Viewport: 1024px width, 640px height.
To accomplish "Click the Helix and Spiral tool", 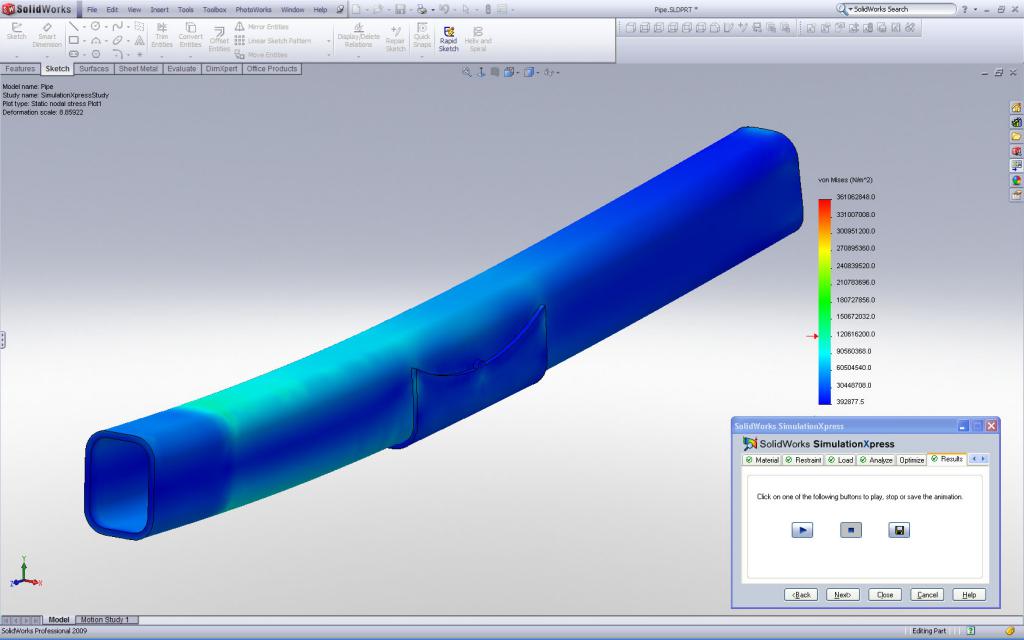I will point(477,39).
